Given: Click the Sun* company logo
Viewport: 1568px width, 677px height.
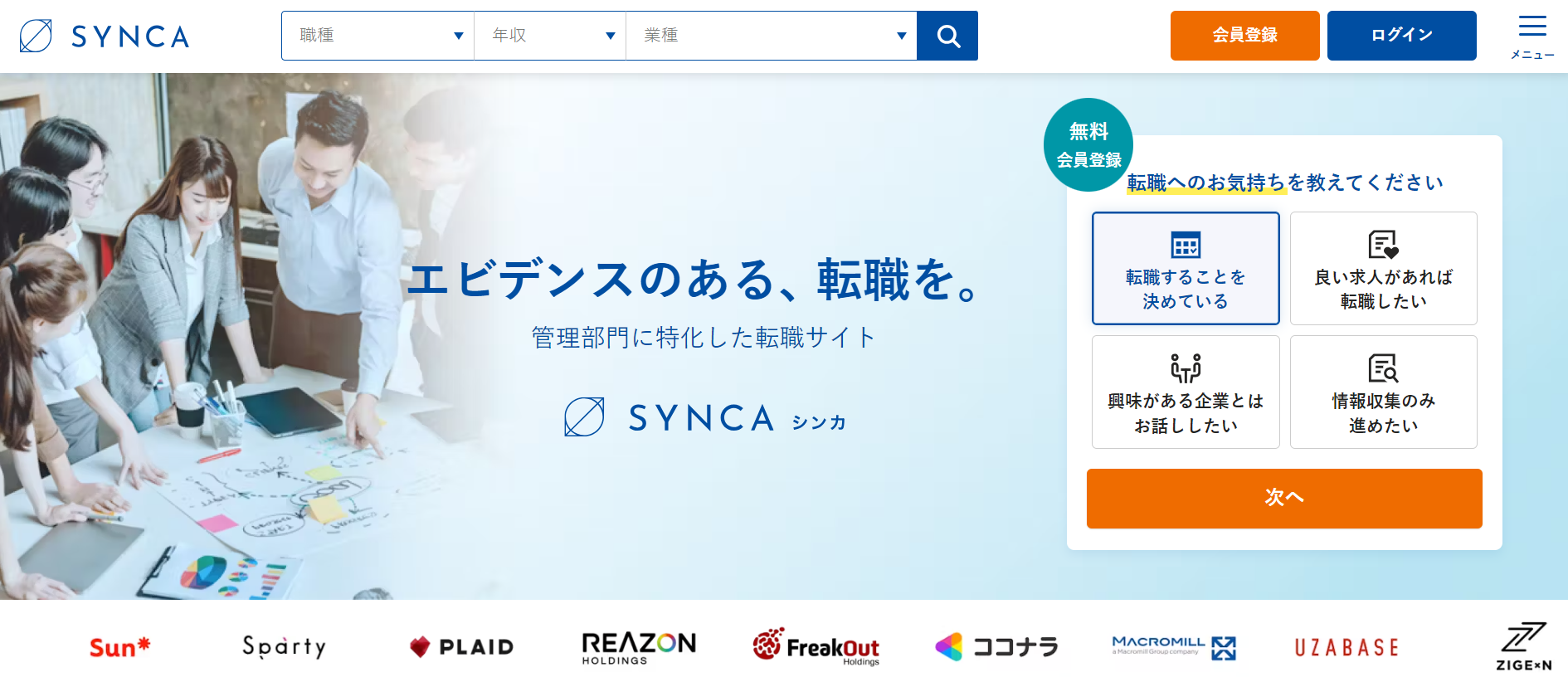Looking at the screenshot, I should click(119, 647).
